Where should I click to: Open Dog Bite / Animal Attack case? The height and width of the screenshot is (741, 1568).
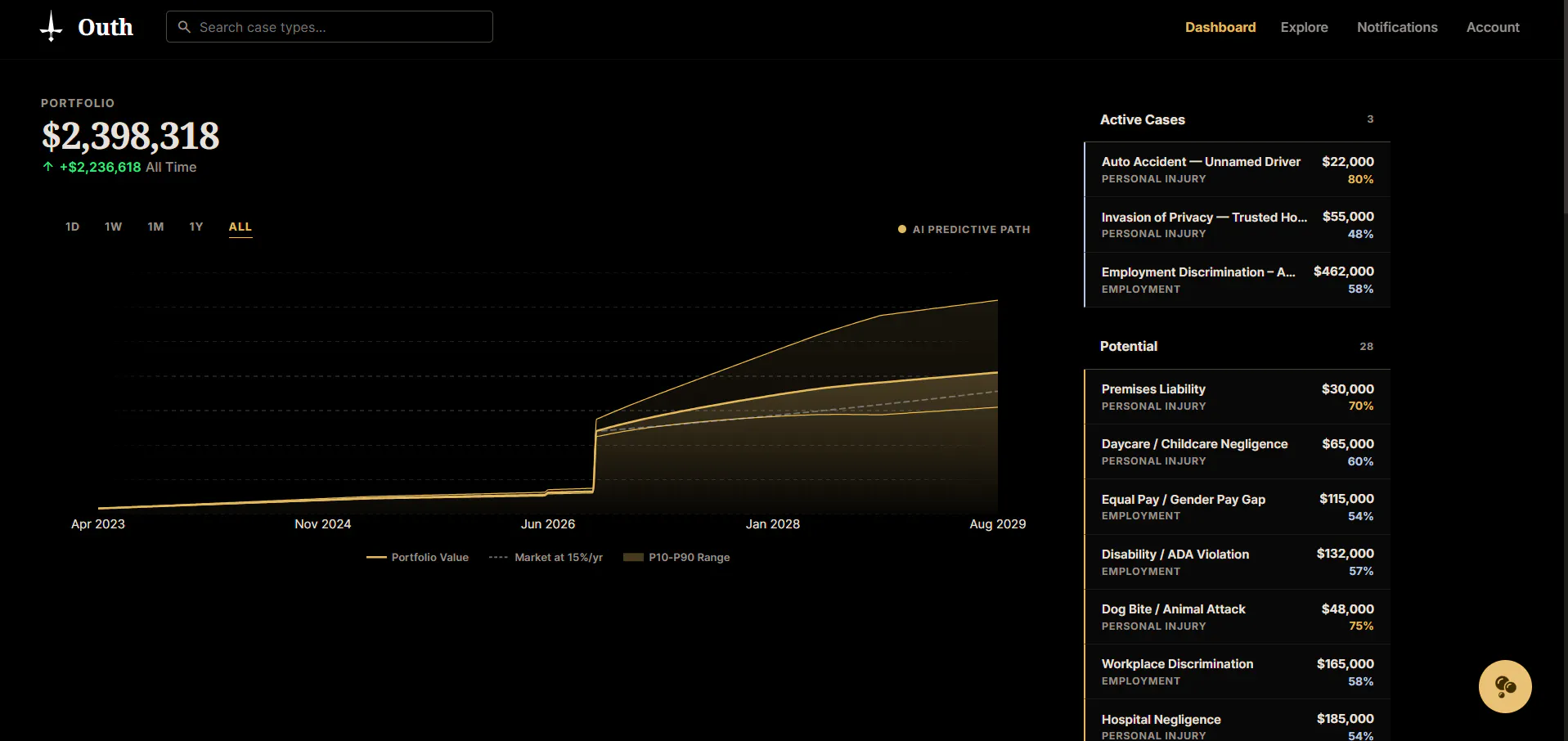pyautogui.click(x=1237, y=617)
